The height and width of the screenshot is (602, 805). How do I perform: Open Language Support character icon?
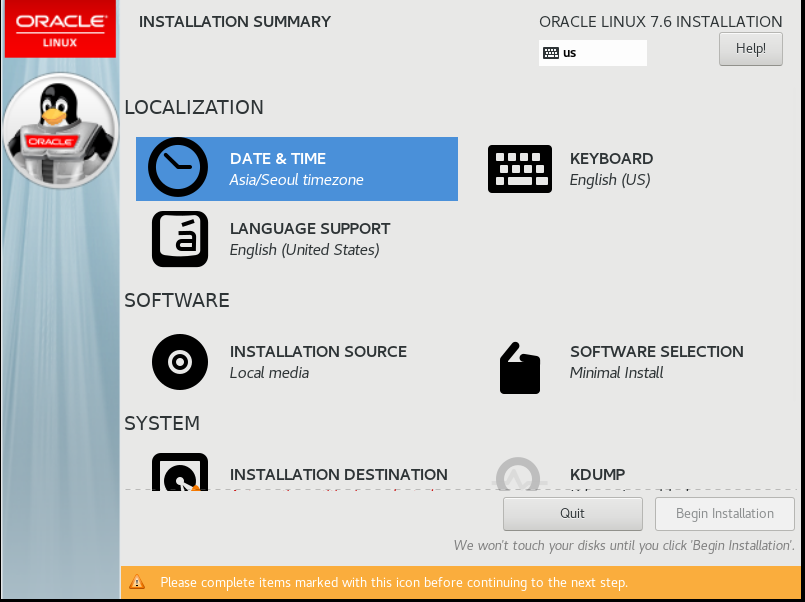[x=180, y=239]
